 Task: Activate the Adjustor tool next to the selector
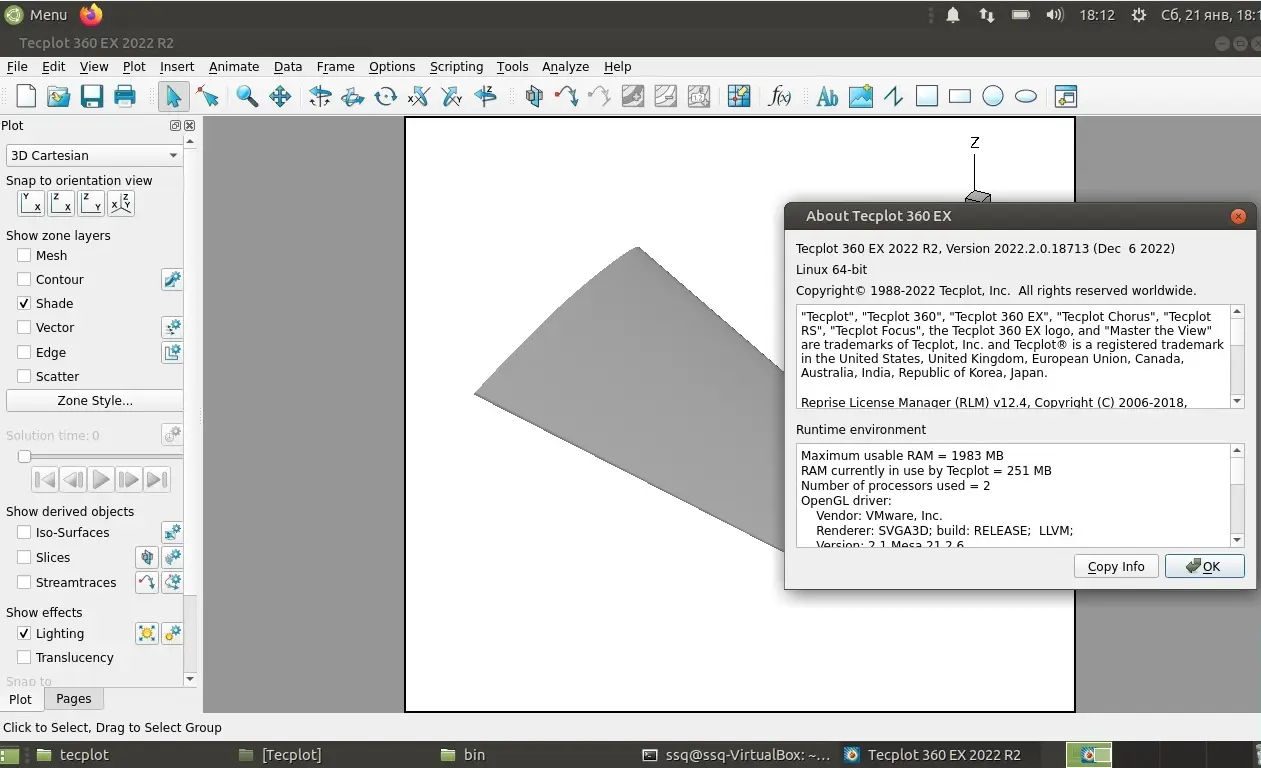[208, 97]
